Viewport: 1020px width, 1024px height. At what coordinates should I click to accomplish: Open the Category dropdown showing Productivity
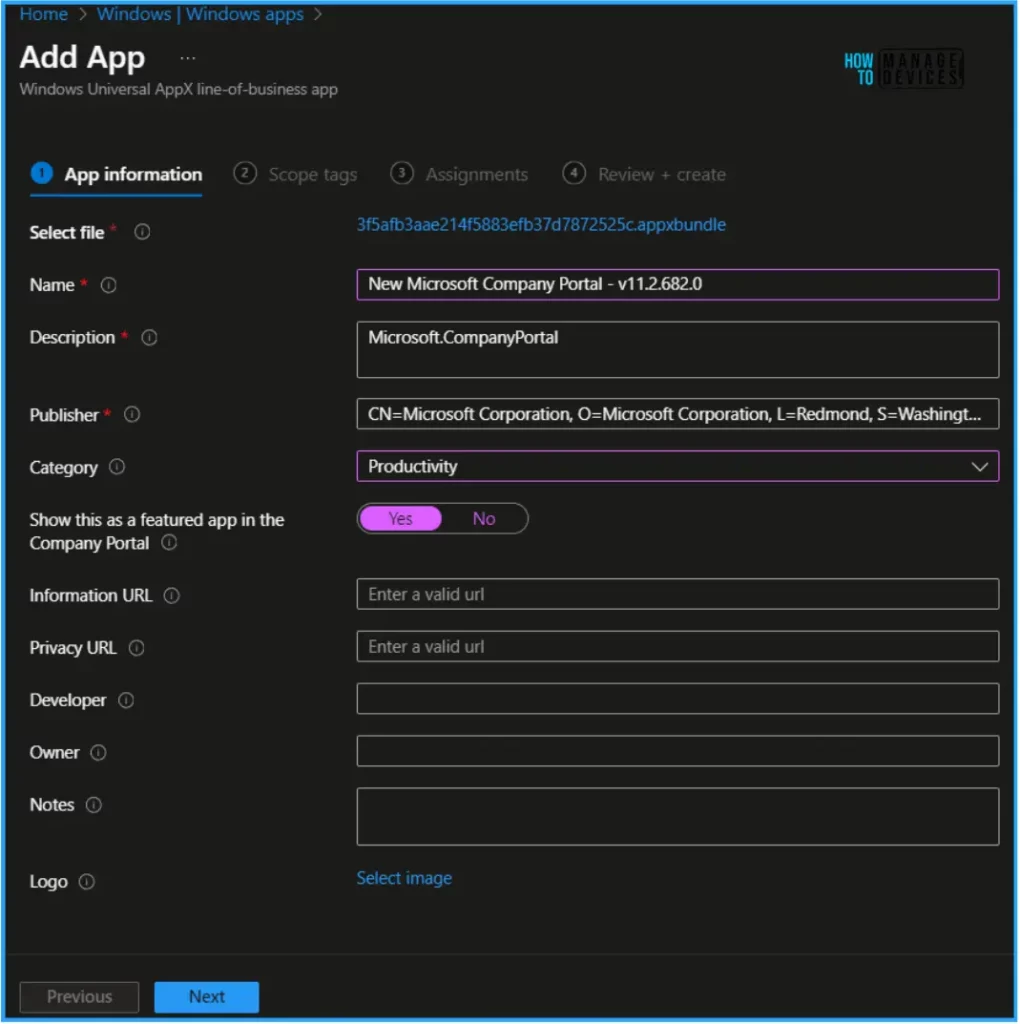point(677,466)
